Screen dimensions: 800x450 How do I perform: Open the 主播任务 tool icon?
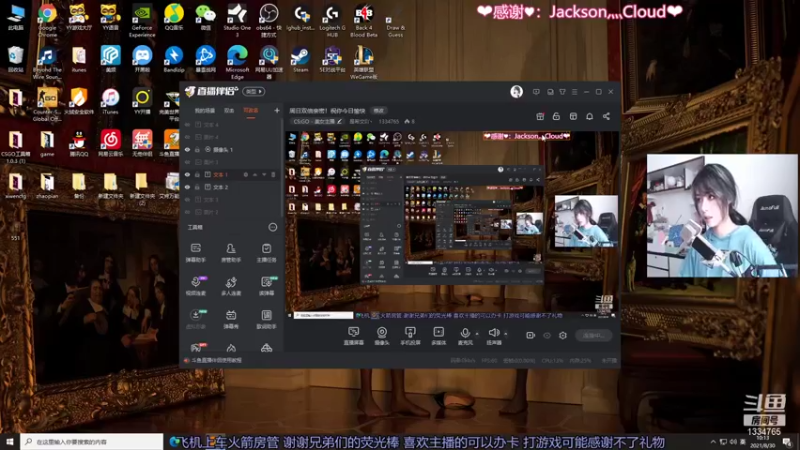[x=266, y=248]
